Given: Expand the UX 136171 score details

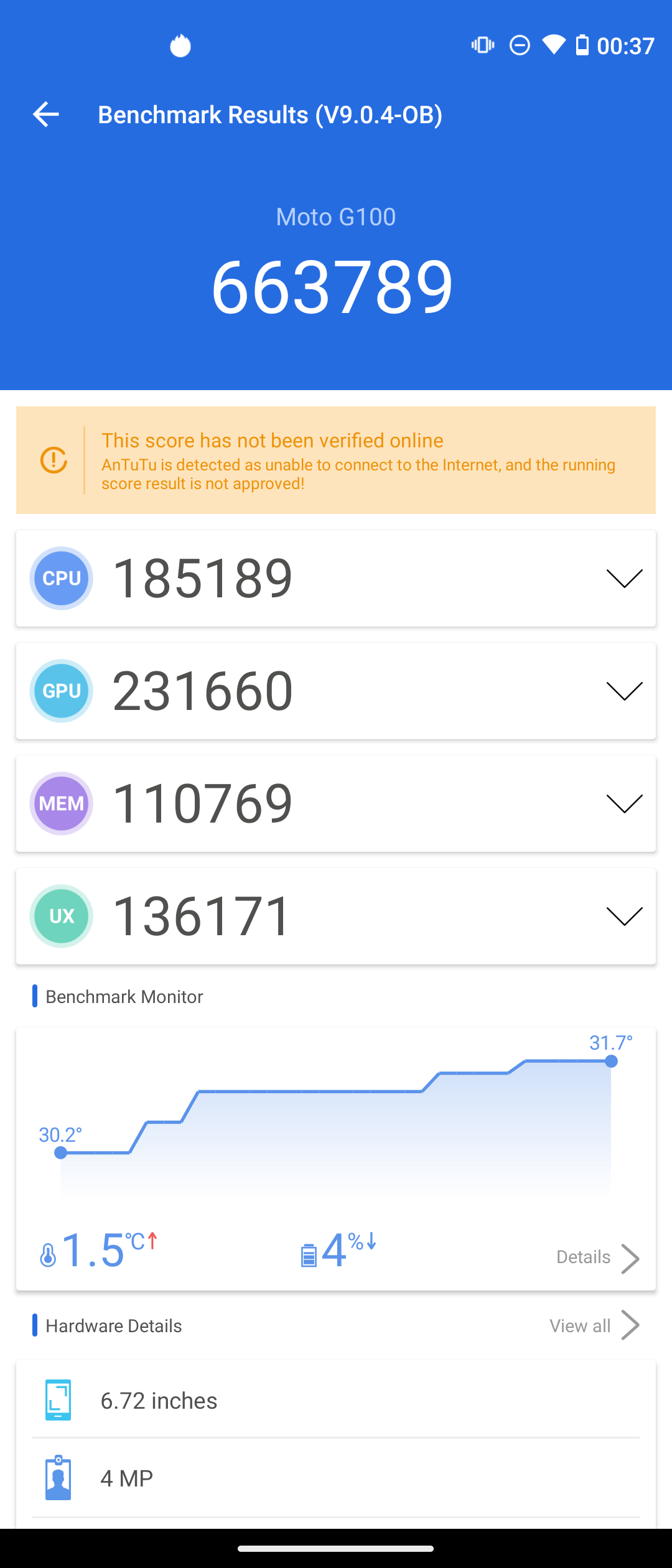Looking at the screenshot, I should [x=624, y=917].
